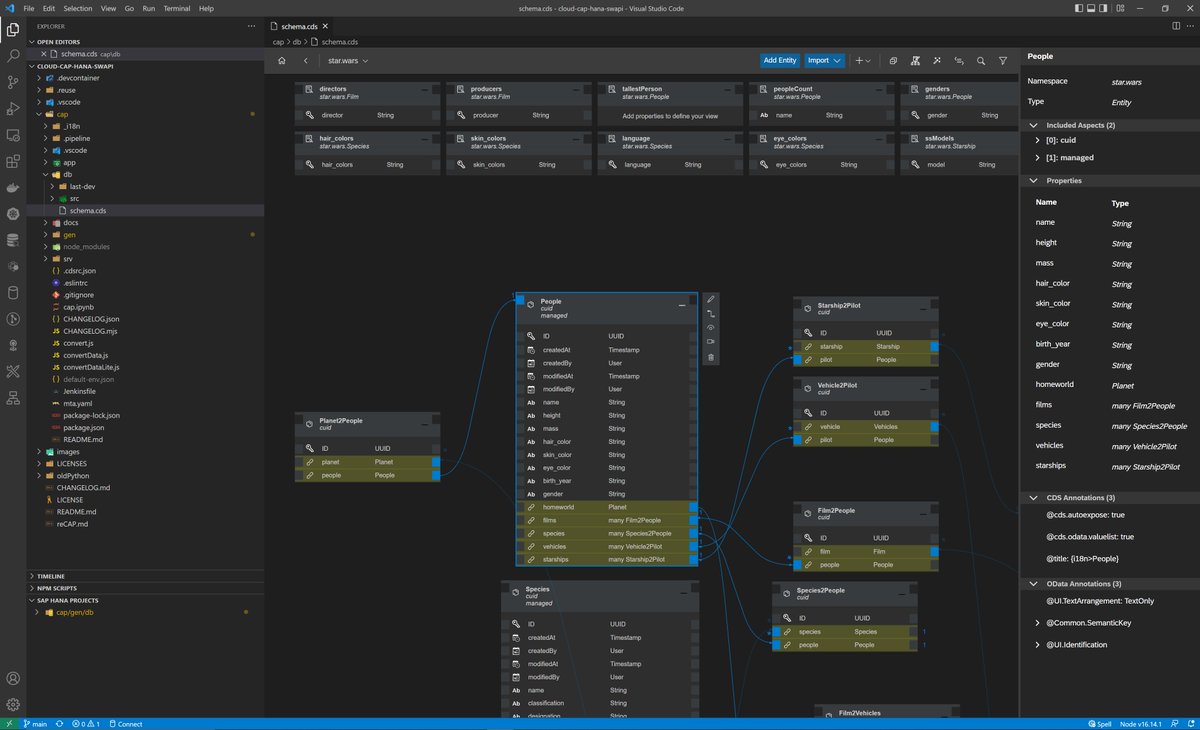Click the auto layout icon in toolbar
This screenshot has width=1200, height=730.
(x=916, y=61)
